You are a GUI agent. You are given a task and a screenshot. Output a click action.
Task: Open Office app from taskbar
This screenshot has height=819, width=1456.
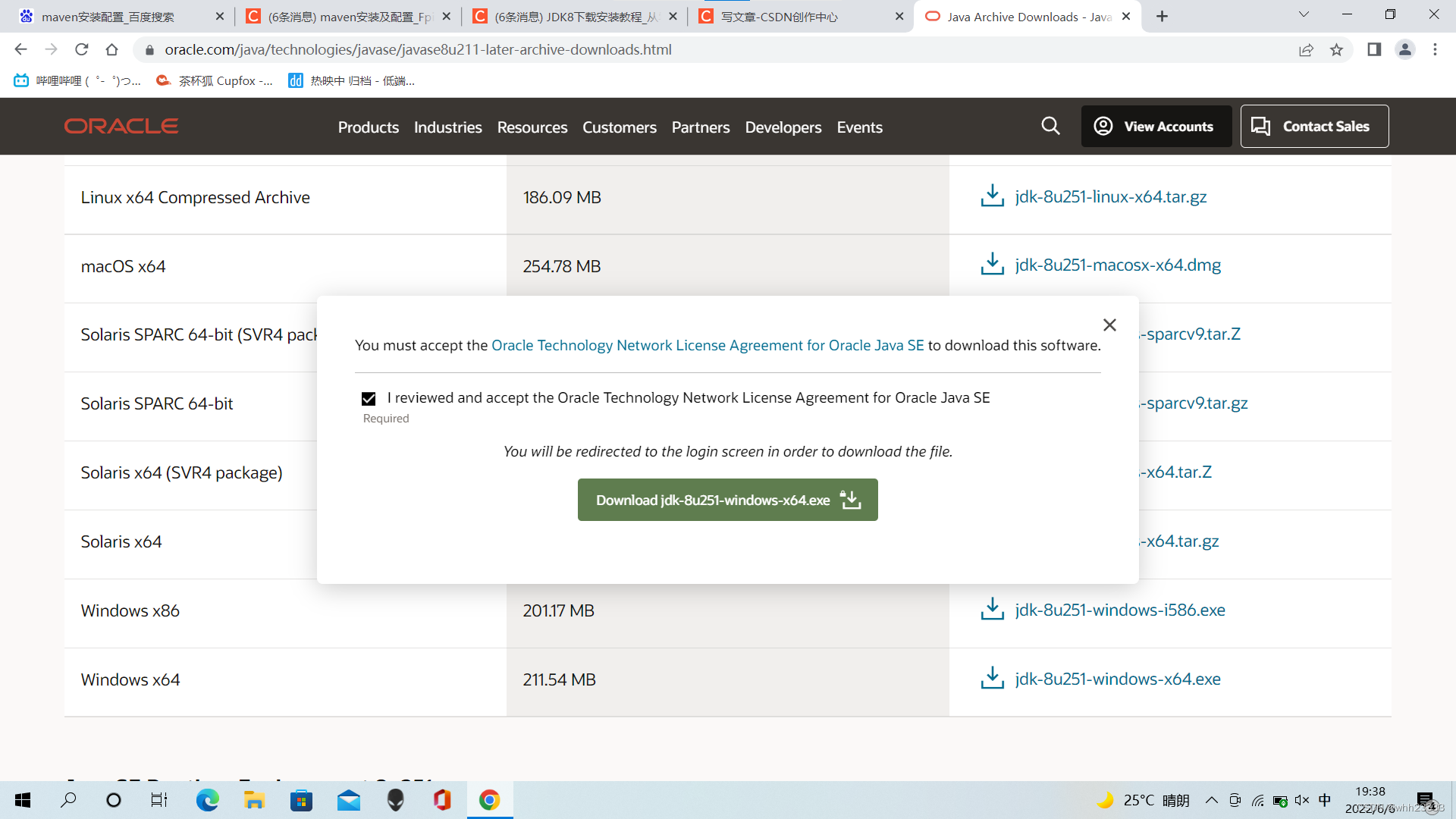point(443,800)
